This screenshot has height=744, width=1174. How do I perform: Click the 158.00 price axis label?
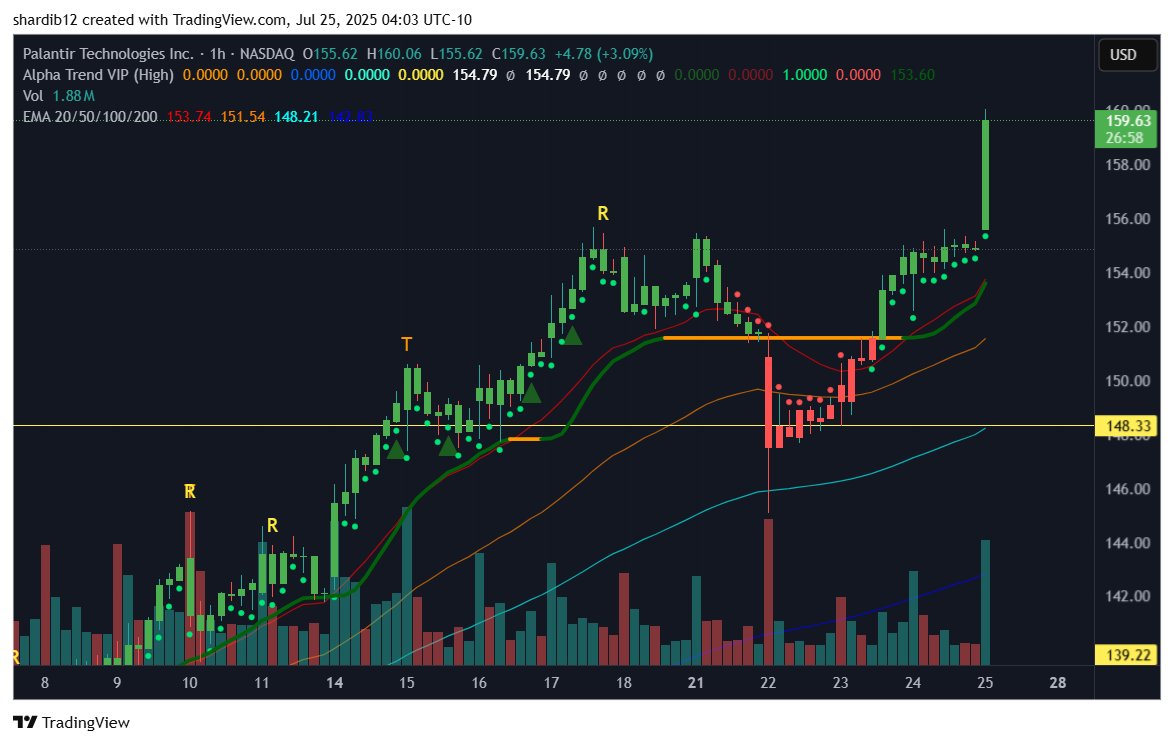(x=1128, y=165)
